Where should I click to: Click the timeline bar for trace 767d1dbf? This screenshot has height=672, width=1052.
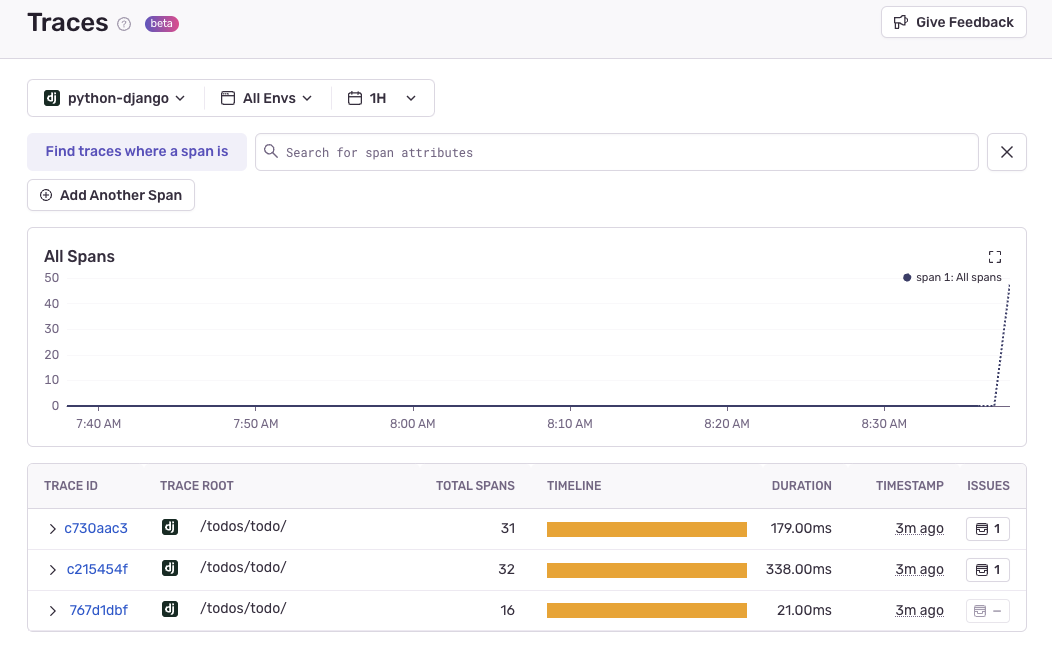647,610
